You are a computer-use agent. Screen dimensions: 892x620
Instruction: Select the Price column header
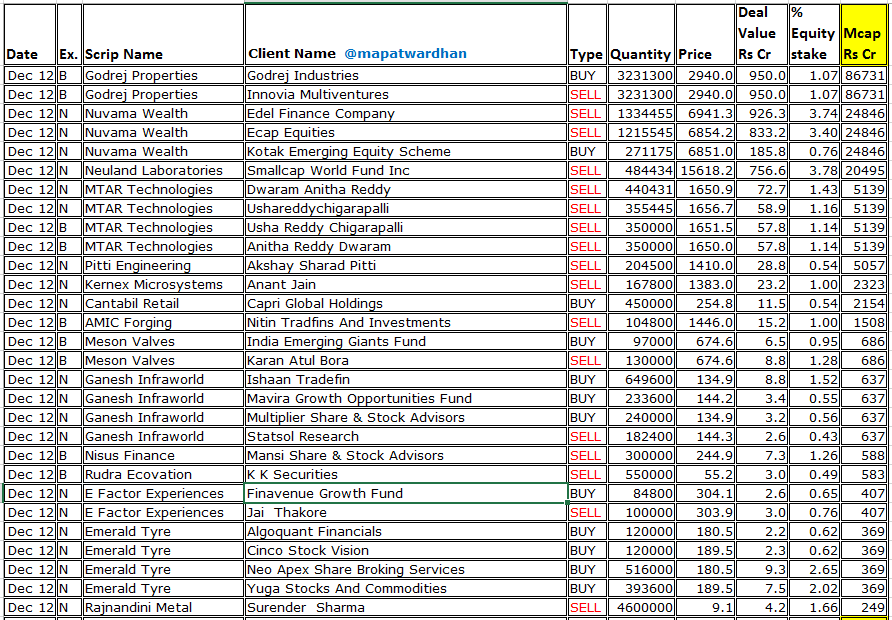point(705,34)
